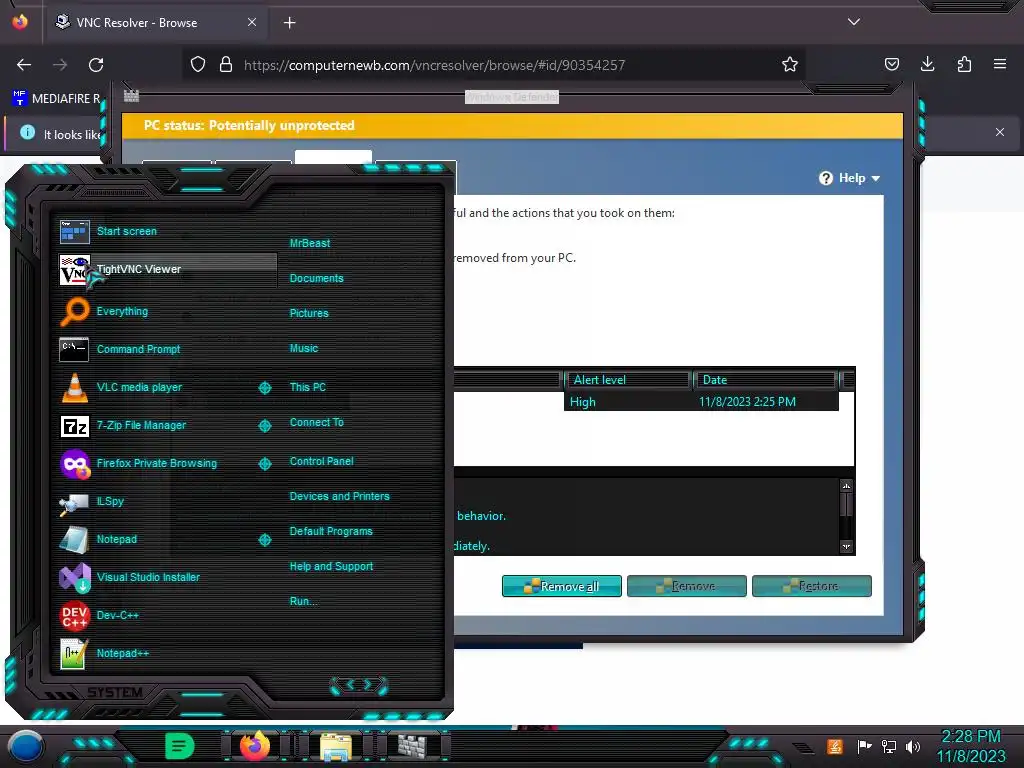Expand Notepad jump list arrow
This screenshot has height=768, width=1024.
point(264,539)
